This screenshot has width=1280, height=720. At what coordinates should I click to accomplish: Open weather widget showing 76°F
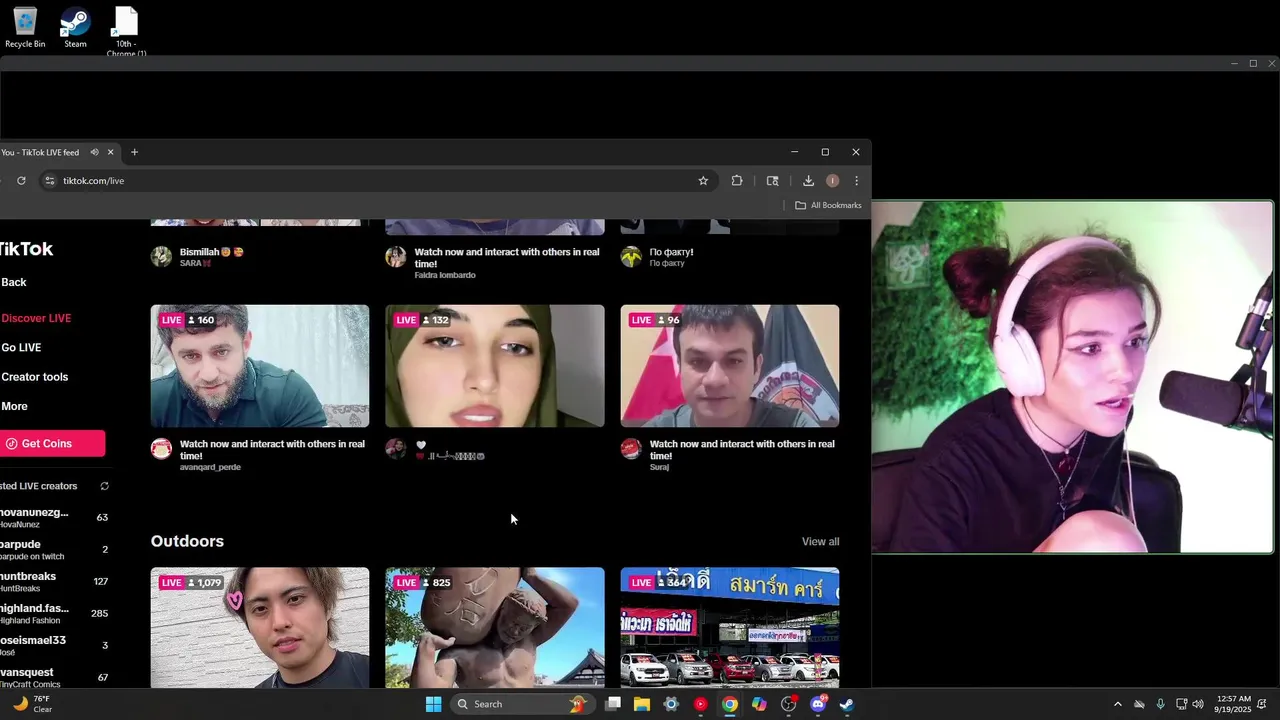pyautogui.click(x=32, y=704)
